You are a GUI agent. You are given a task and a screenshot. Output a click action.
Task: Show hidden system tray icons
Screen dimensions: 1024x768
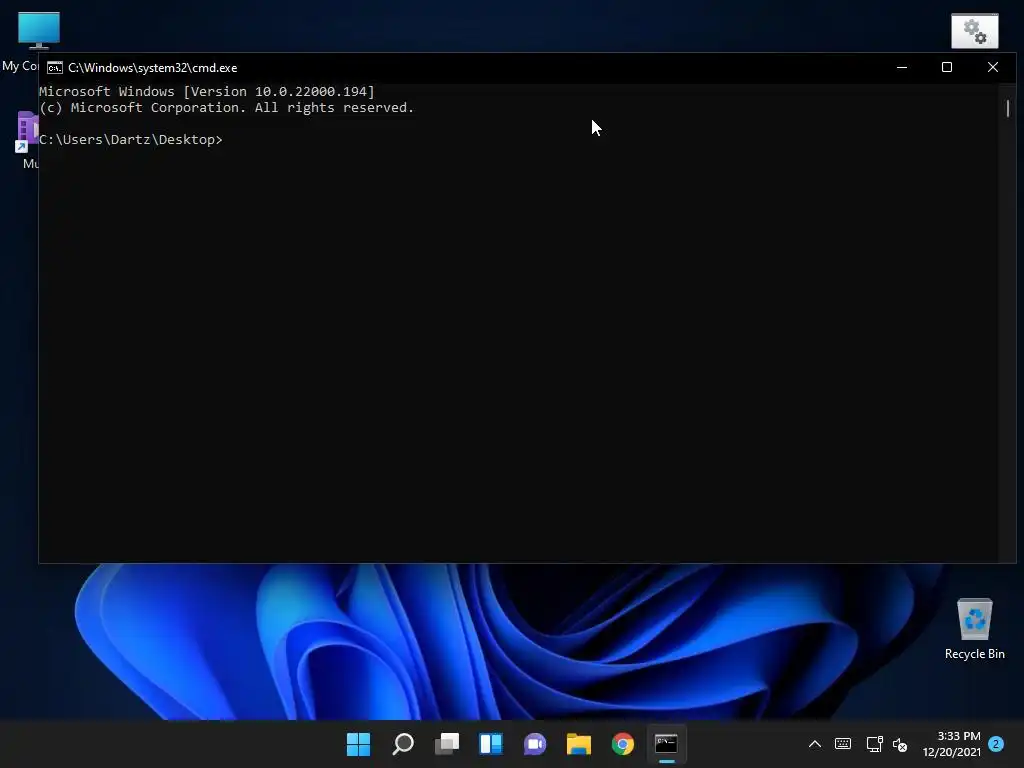814,744
